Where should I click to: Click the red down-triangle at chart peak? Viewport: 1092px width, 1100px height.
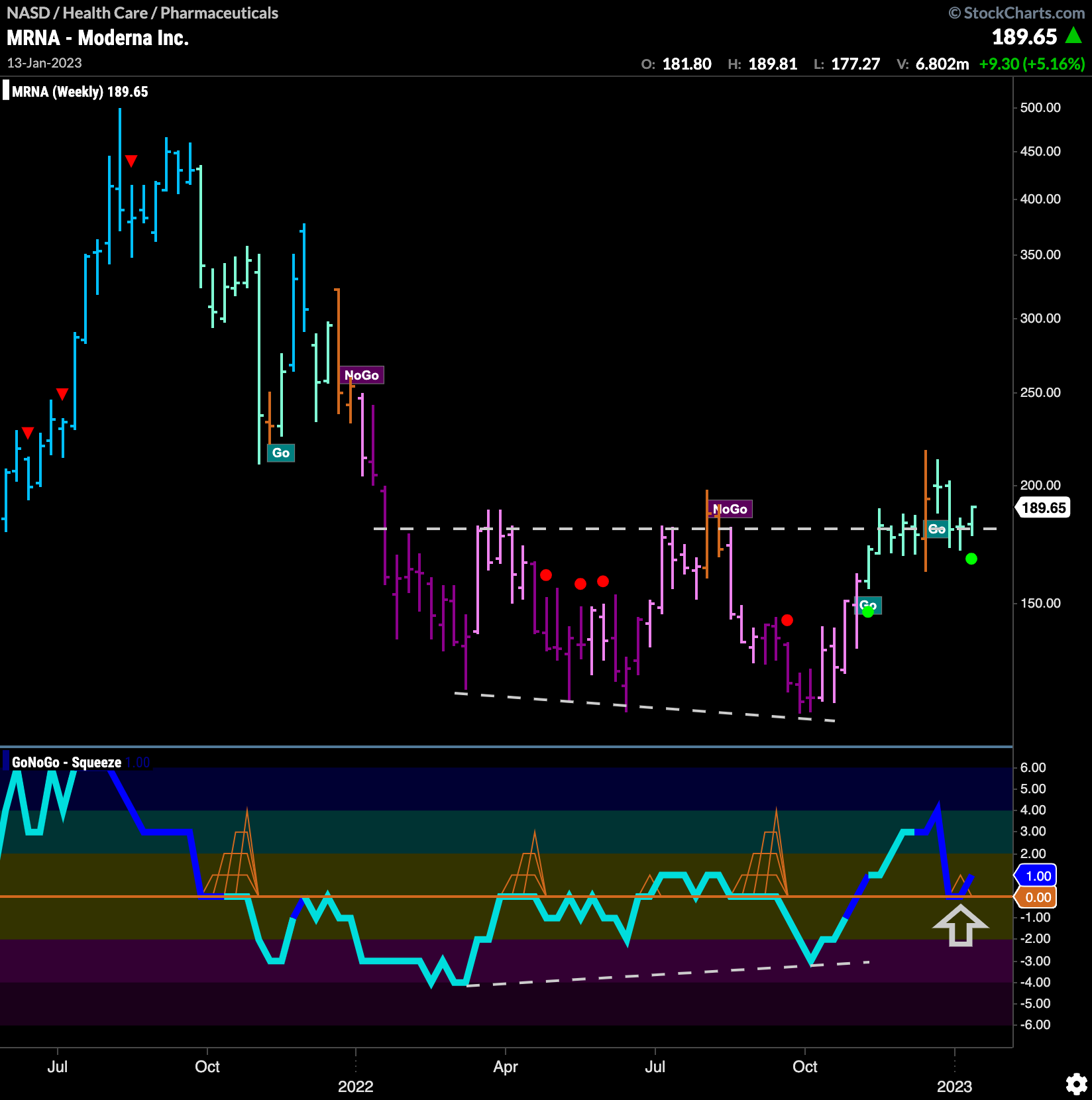point(131,161)
